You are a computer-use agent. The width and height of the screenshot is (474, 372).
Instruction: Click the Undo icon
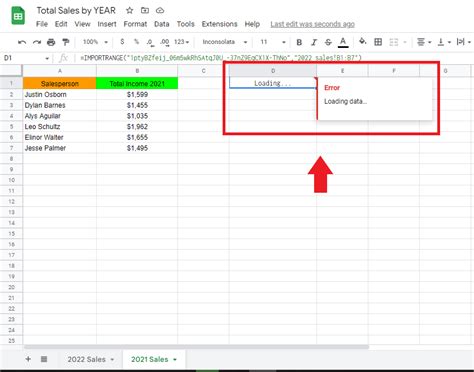point(22,42)
